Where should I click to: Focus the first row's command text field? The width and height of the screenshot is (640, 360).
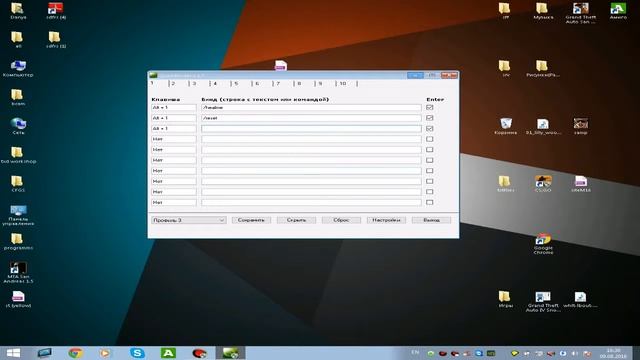point(311,107)
